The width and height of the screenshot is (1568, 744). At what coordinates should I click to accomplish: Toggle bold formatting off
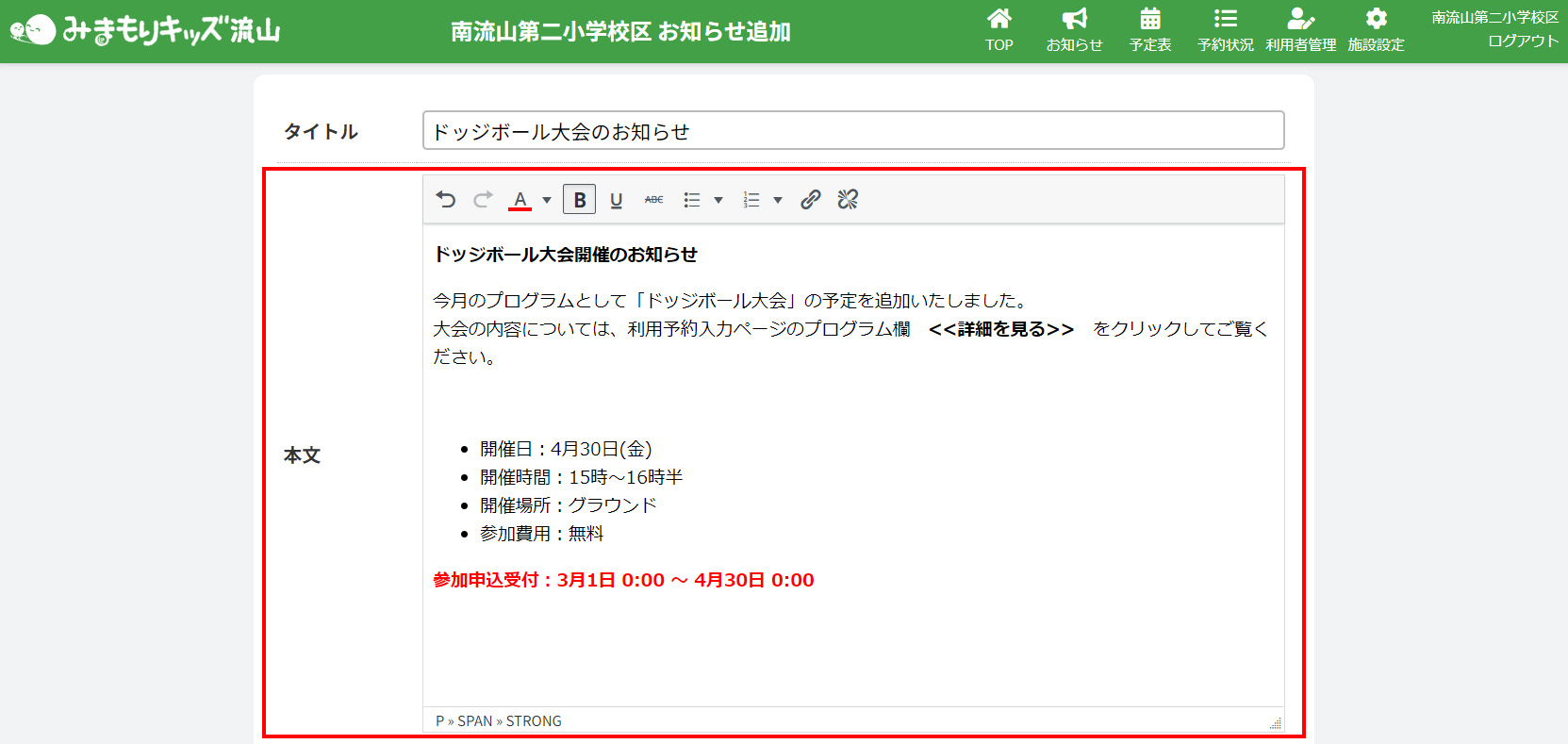pos(579,200)
